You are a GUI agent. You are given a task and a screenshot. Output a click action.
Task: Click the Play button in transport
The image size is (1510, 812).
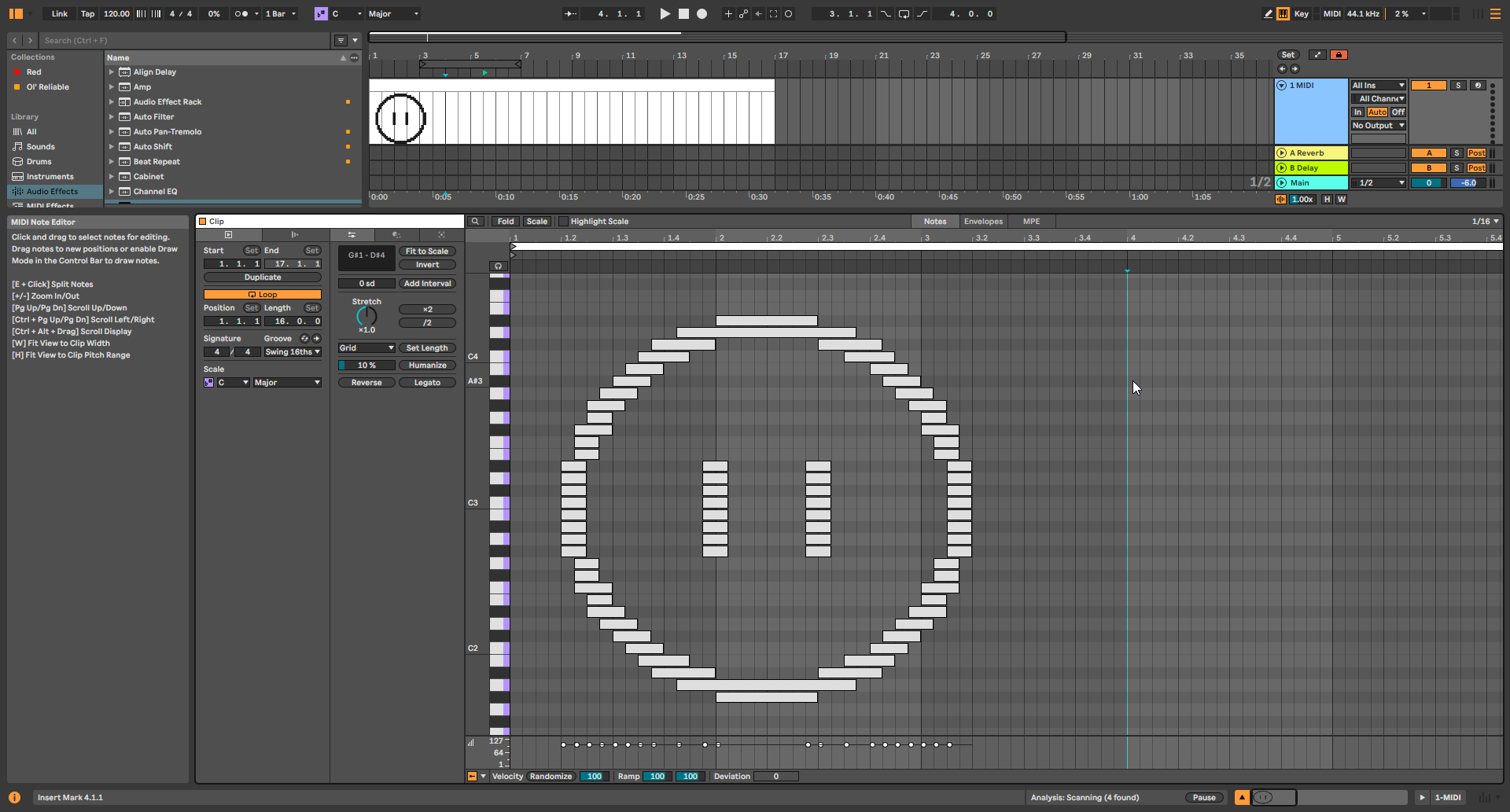tap(665, 13)
